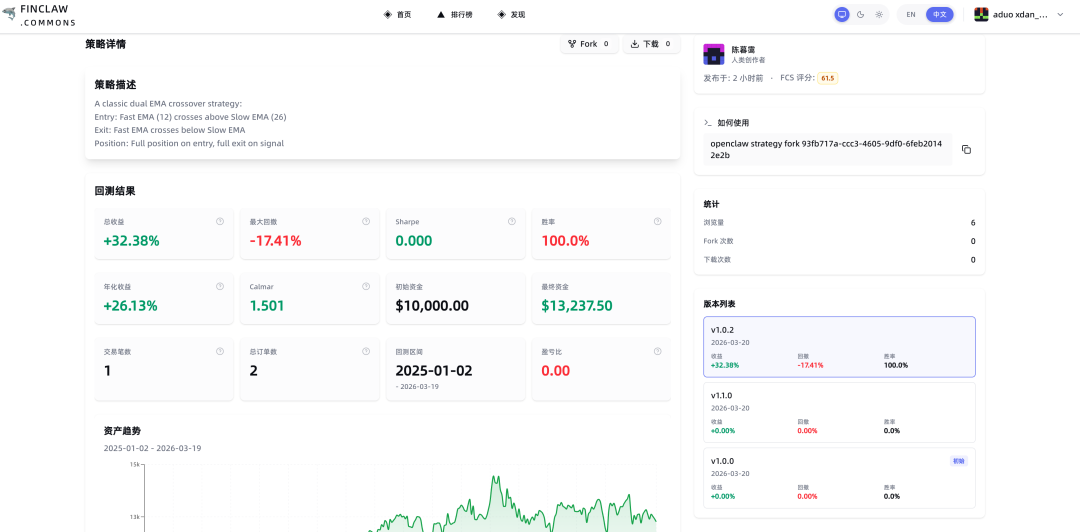Go to 首页 in top navigation
The height and width of the screenshot is (532, 1080).
pyautogui.click(x=398, y=15)
